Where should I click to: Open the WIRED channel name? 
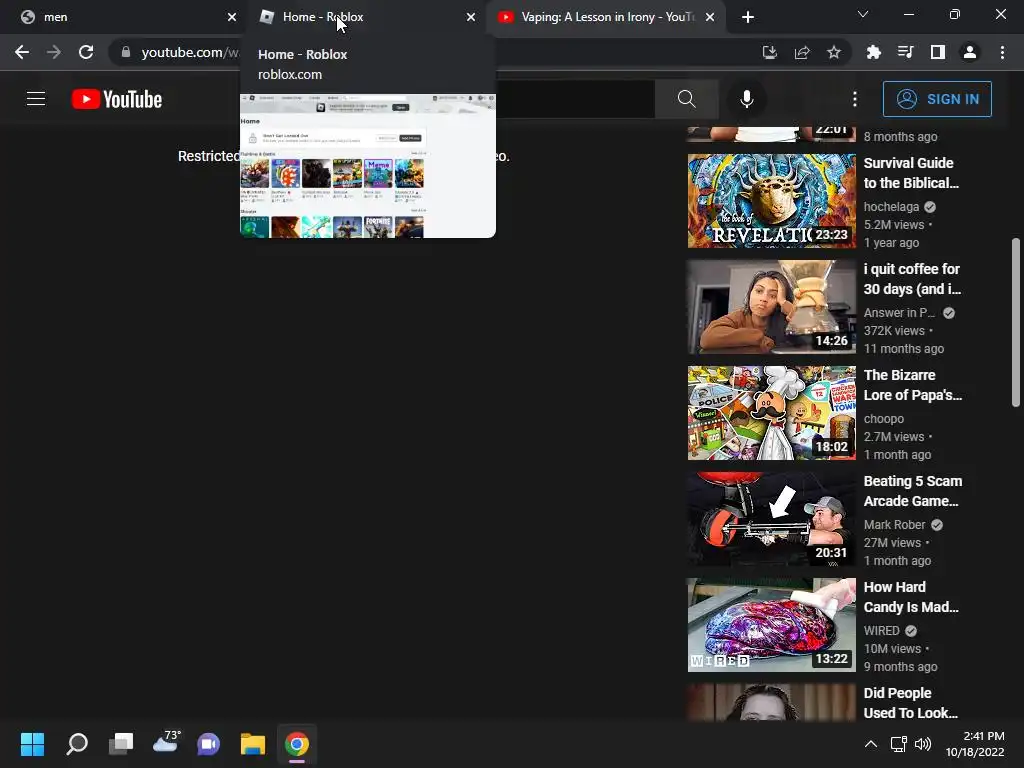click(881, 631)
